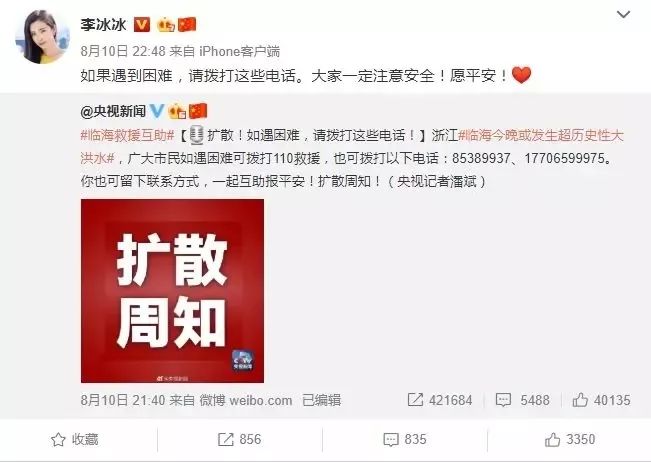Open the #临海救援互助# hashtag
651x462 pixels.
tap(127, 136)
